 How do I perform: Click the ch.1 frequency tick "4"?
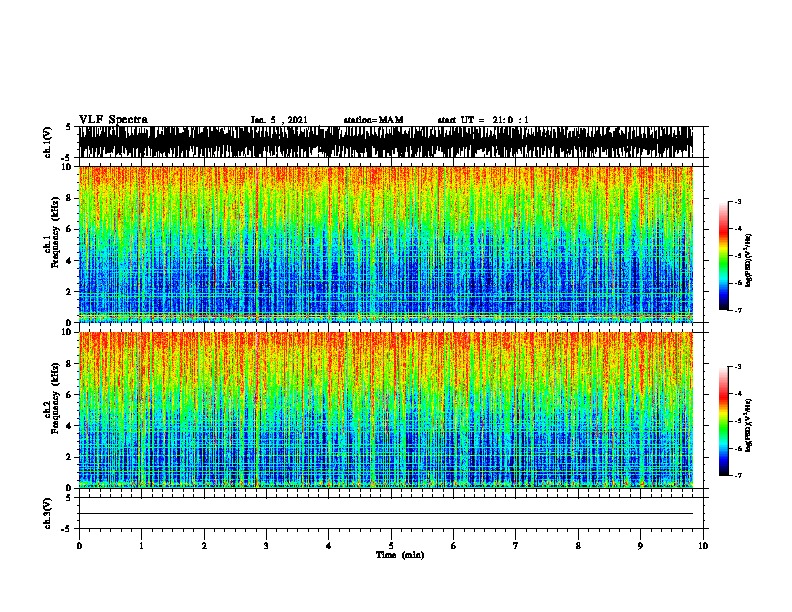69,261
